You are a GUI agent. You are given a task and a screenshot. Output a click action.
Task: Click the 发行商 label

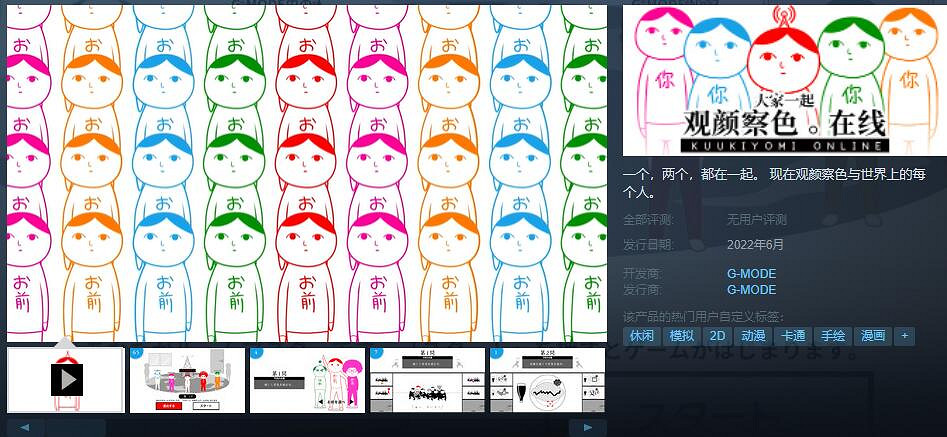(x=643, y=290)
